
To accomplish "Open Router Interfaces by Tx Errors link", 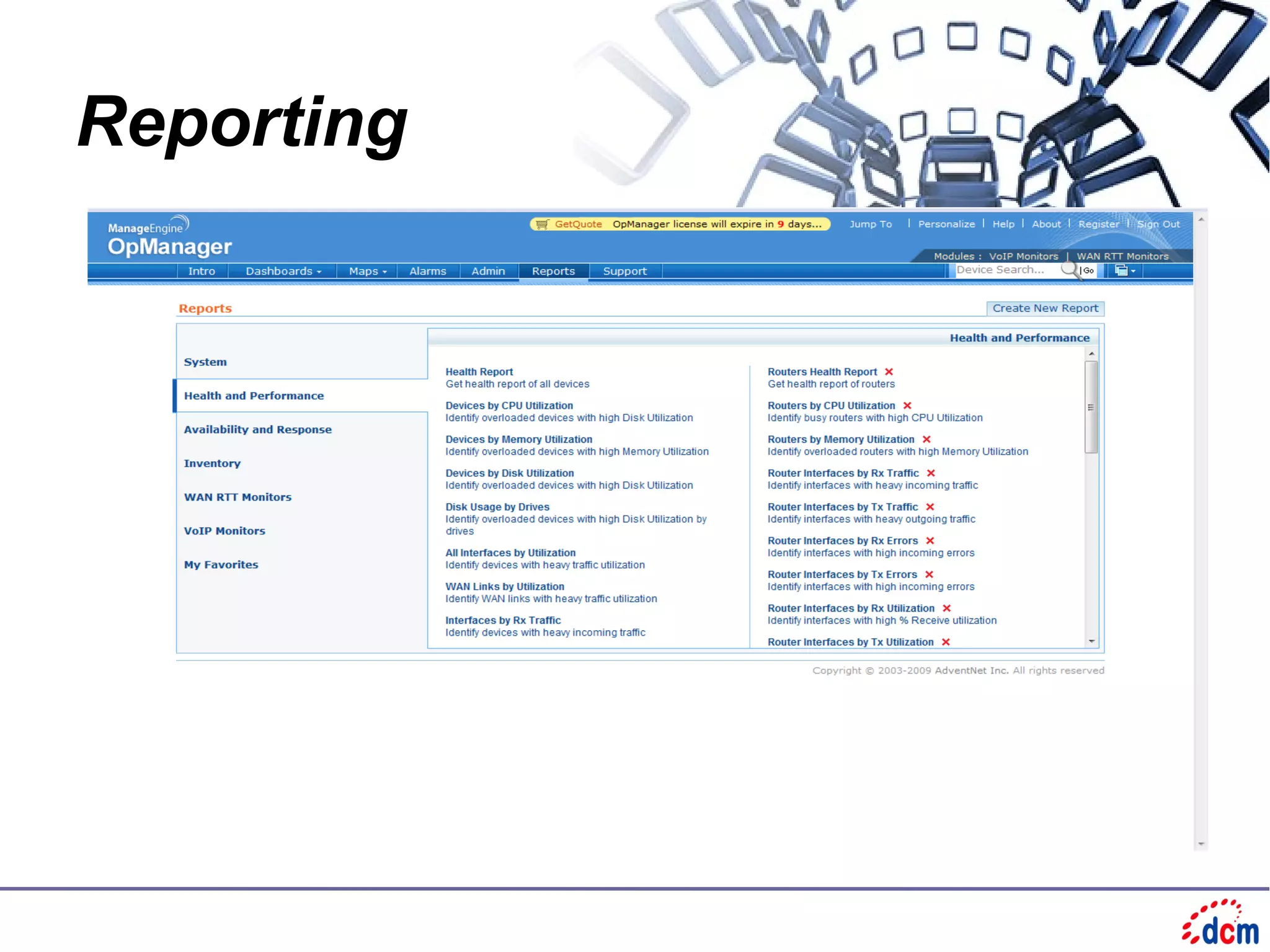I will [x=842, y=574].
